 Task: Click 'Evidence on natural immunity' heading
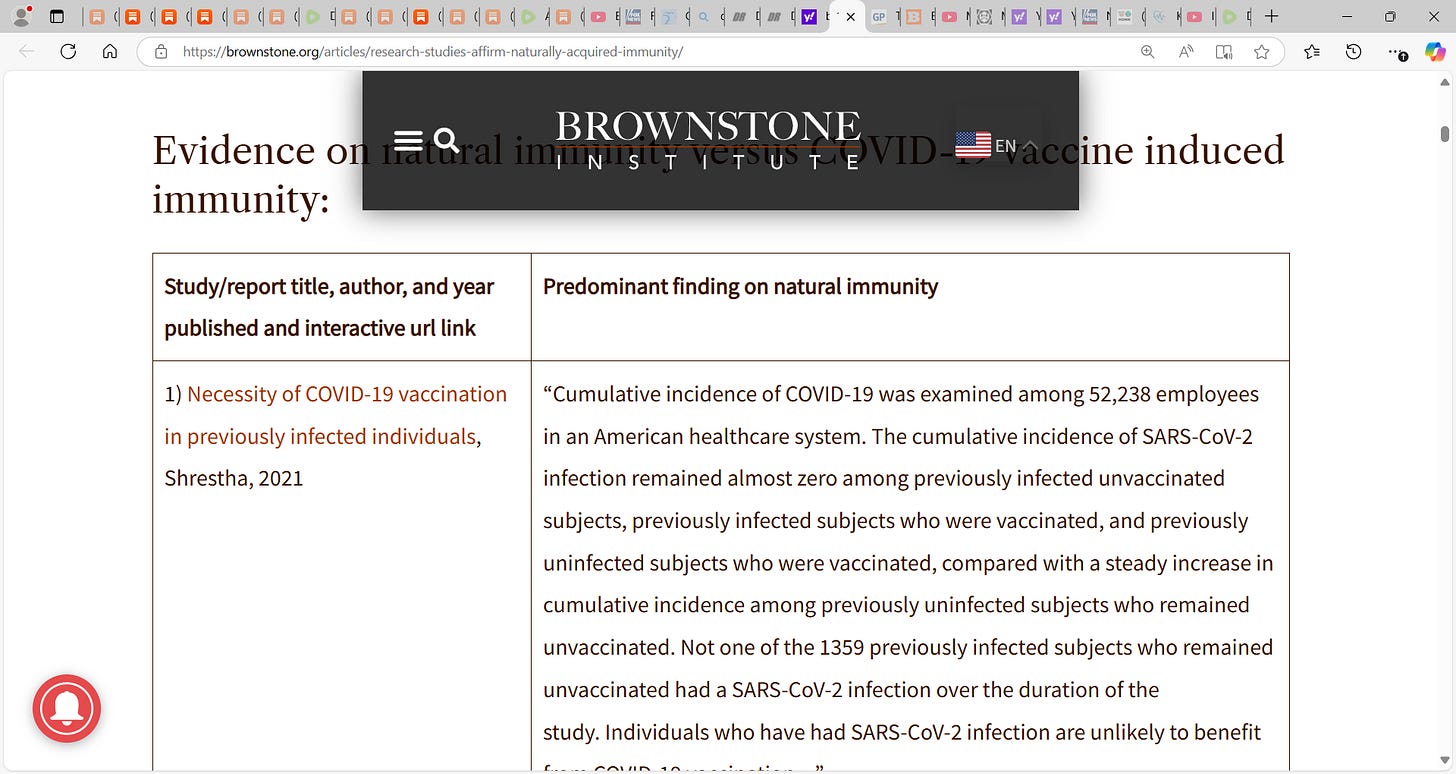pyautogui.click(x=718, y=174)
